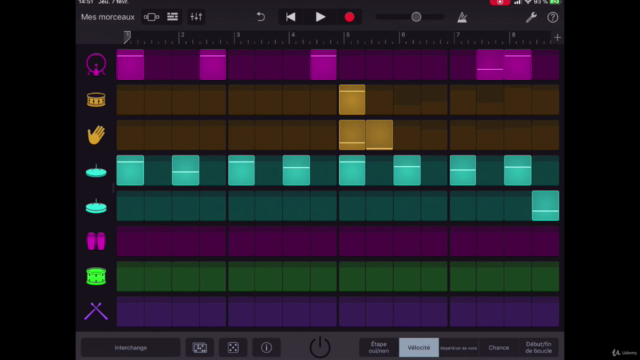
Task: Randomize pattern with dice icon
Action: [x=233, y=348]
